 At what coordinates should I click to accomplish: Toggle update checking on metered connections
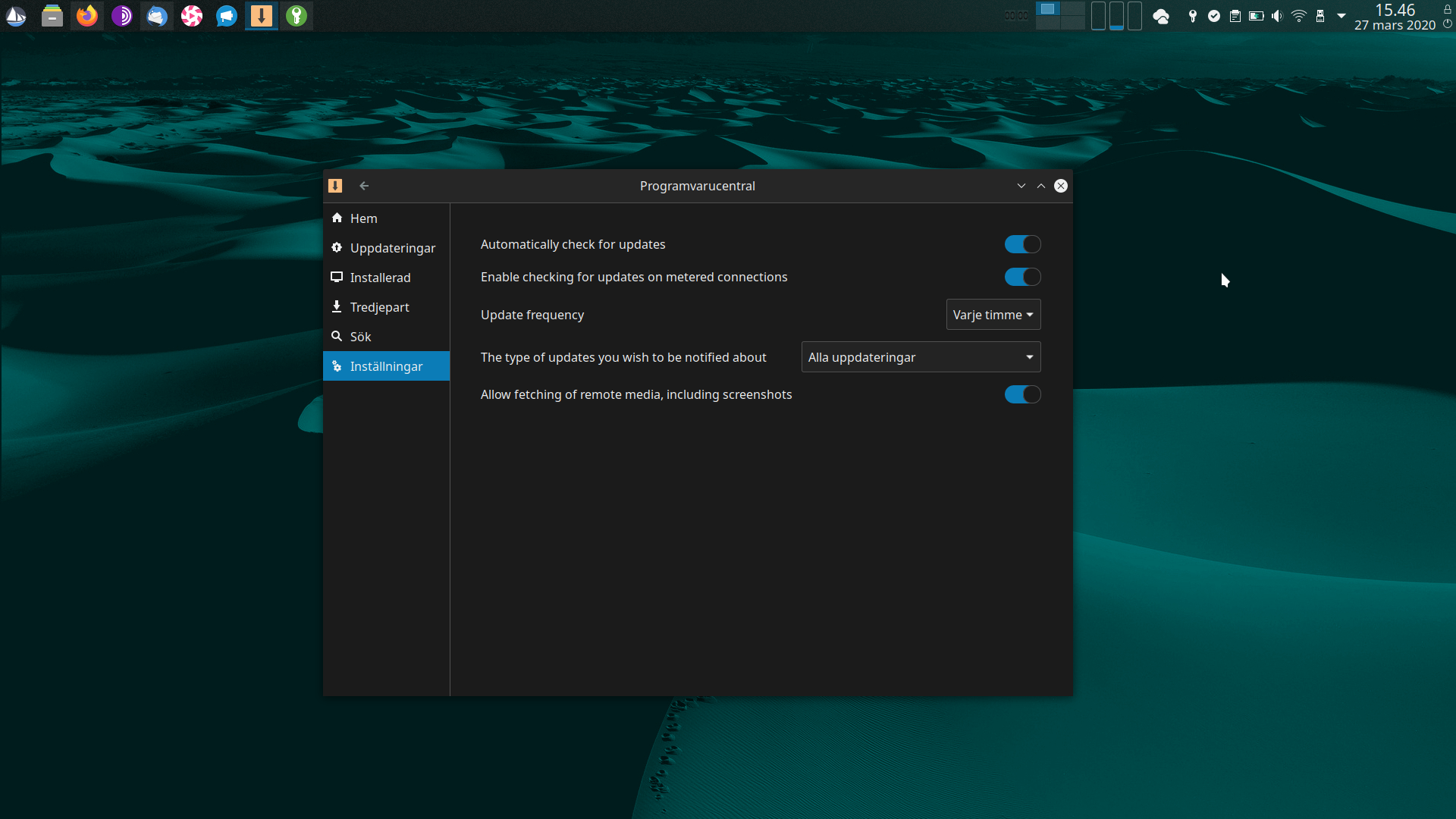coord(1022,277)
